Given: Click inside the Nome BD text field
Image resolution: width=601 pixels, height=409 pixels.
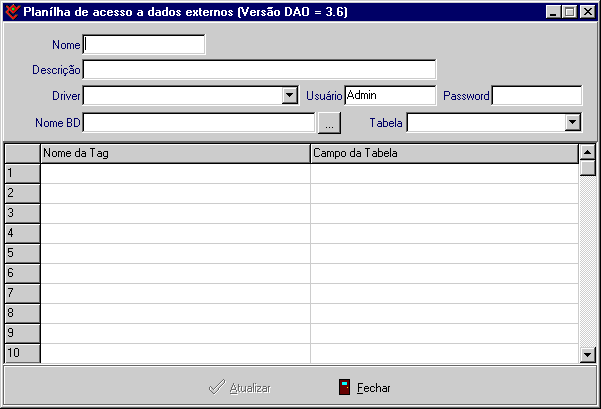Looking at the screenshot, I should (199, 122).
